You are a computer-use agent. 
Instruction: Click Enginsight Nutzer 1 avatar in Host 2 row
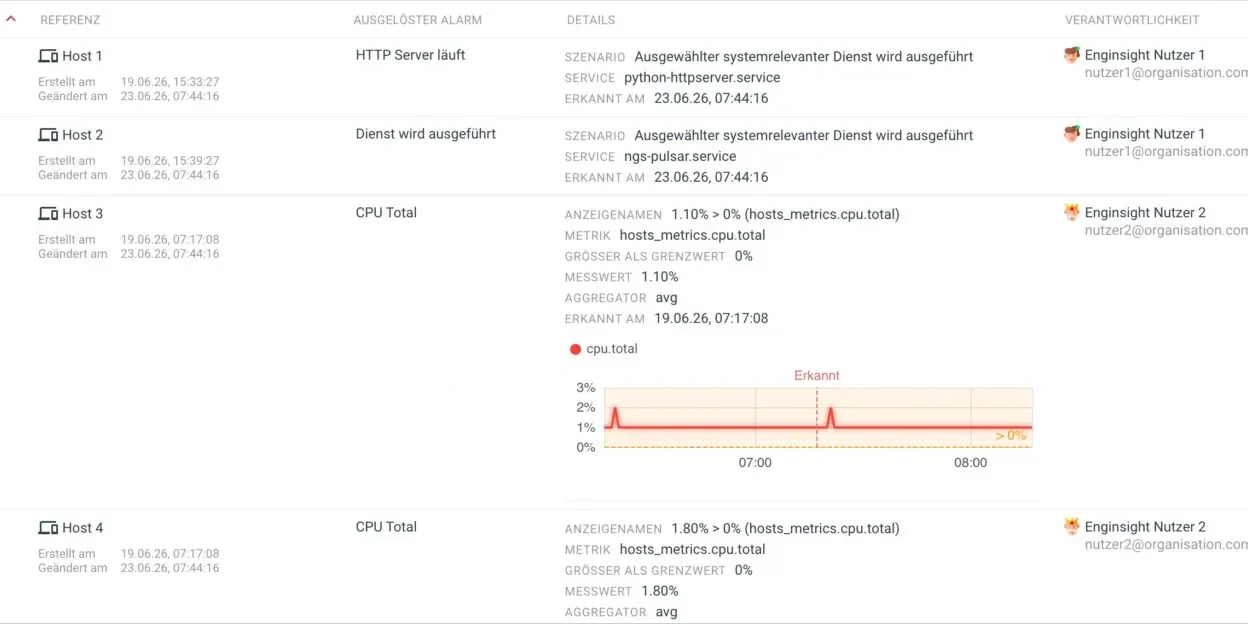(x=1072, y=134)
